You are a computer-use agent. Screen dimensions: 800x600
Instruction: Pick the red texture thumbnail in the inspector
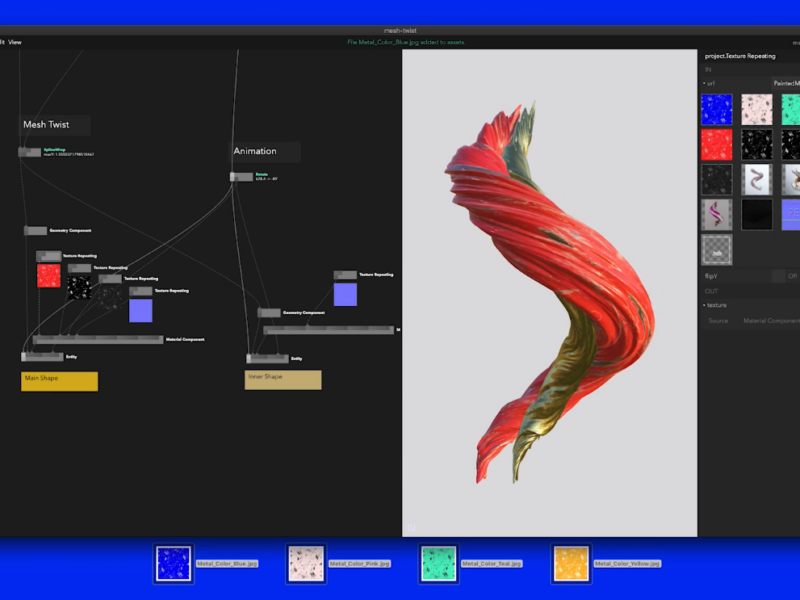716,145
